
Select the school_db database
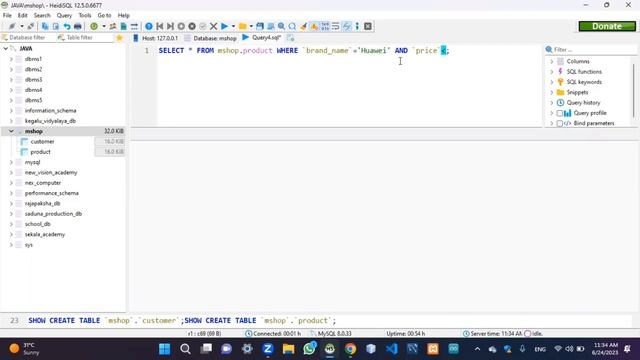point(38,224)
